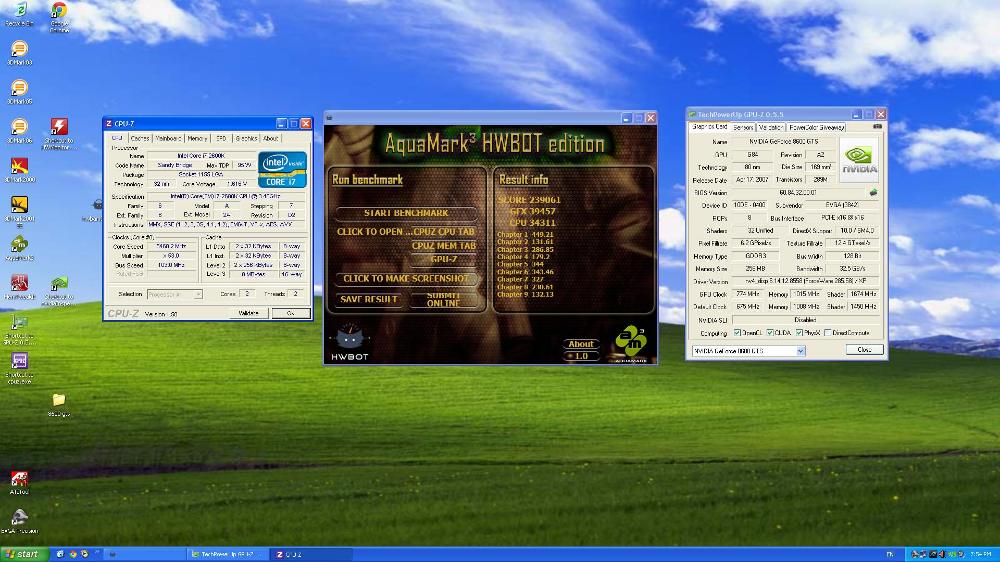The image size is (1000, 562).
Task: Click the OK button in CPU-Z
Action: [x=291, y=313]
